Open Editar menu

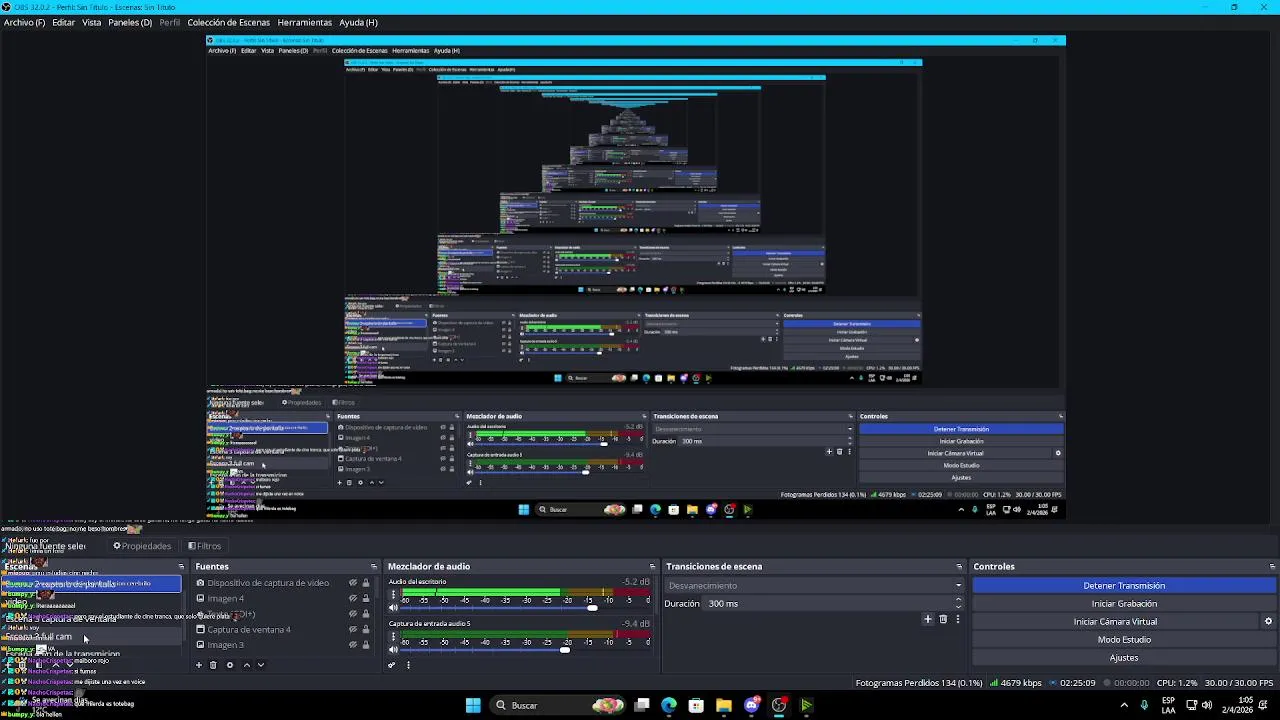63,22
